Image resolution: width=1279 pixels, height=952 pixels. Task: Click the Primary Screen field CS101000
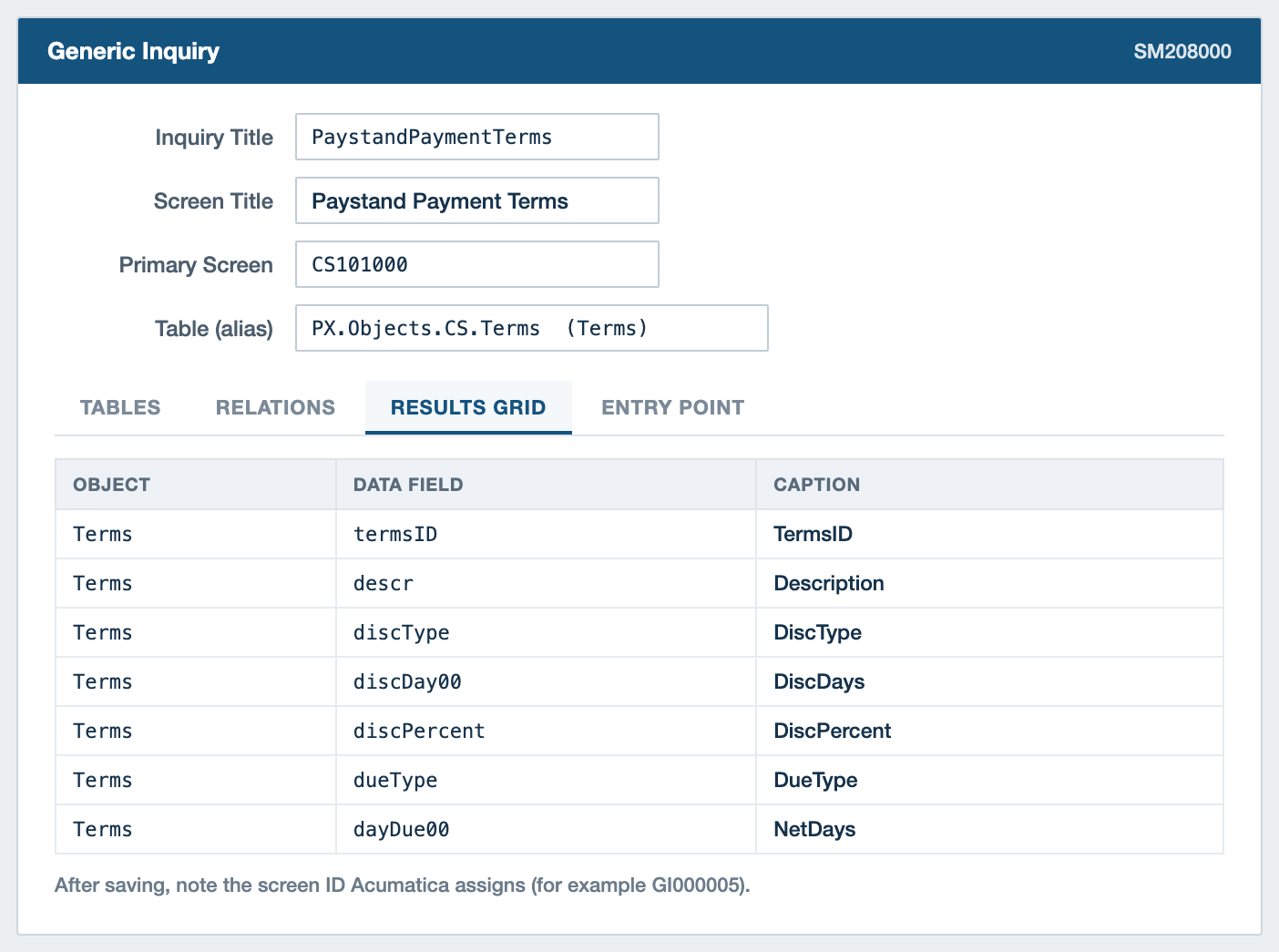click(x=476, y=264)
